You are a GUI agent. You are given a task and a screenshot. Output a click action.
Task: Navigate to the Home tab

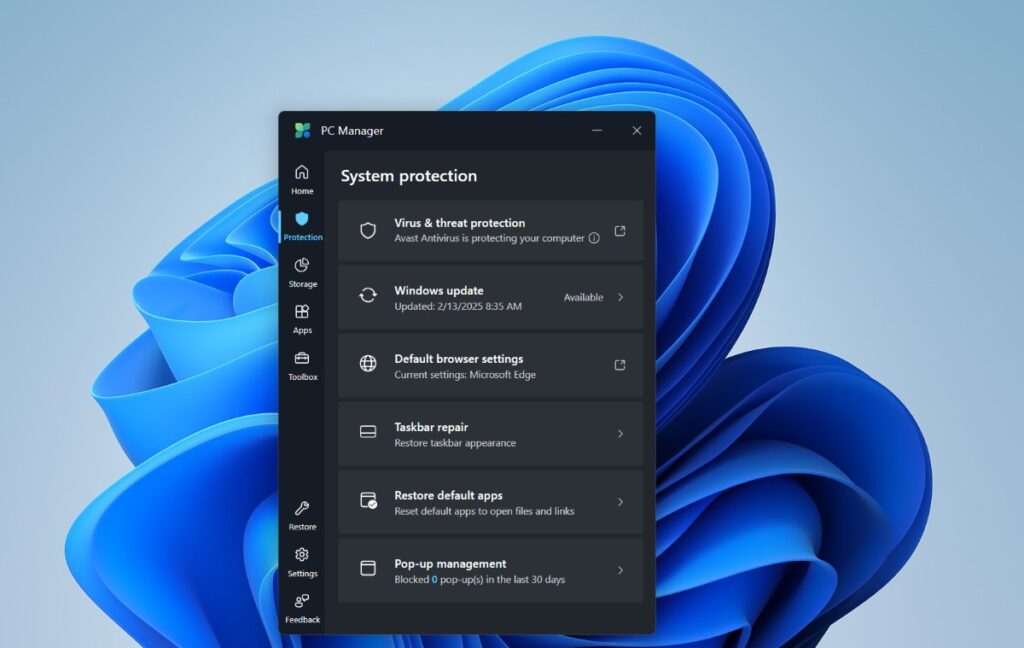click(302, 180)
